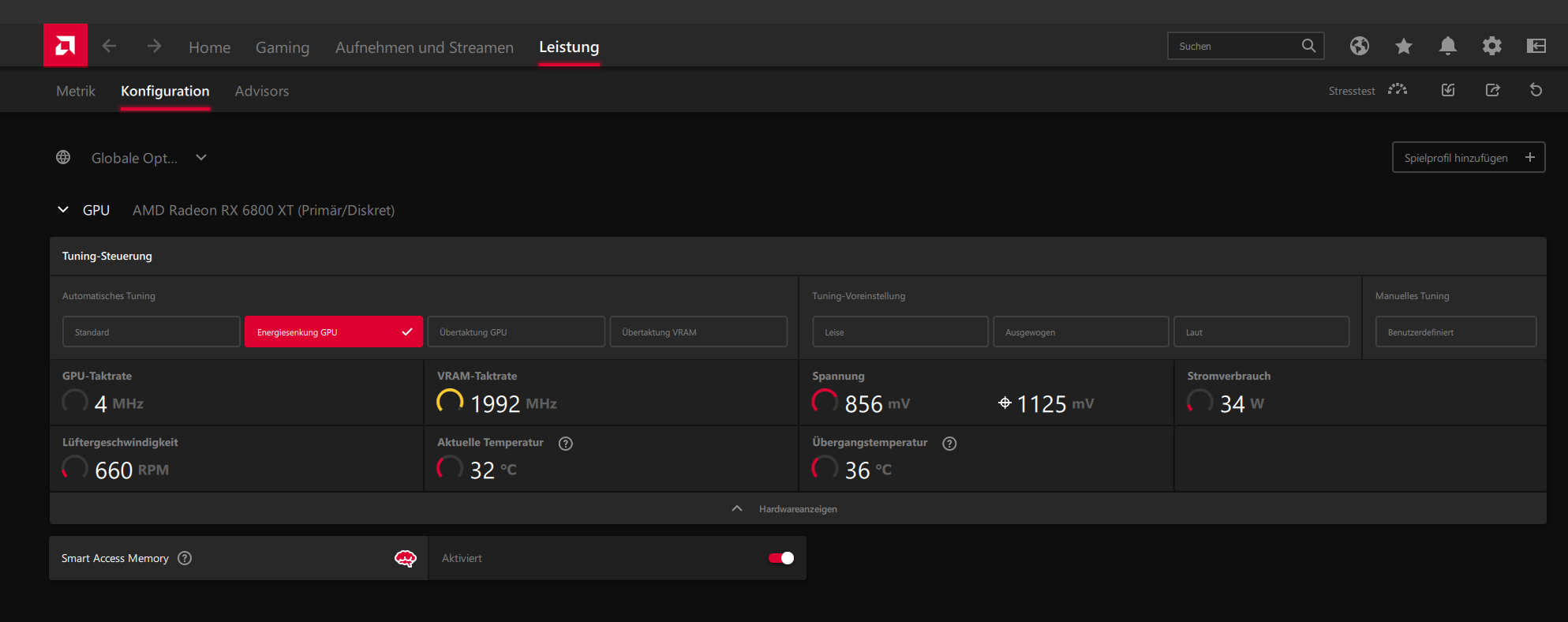
Task: Switch to the Konfiguration subtab
Action: (x=165, y=91)
